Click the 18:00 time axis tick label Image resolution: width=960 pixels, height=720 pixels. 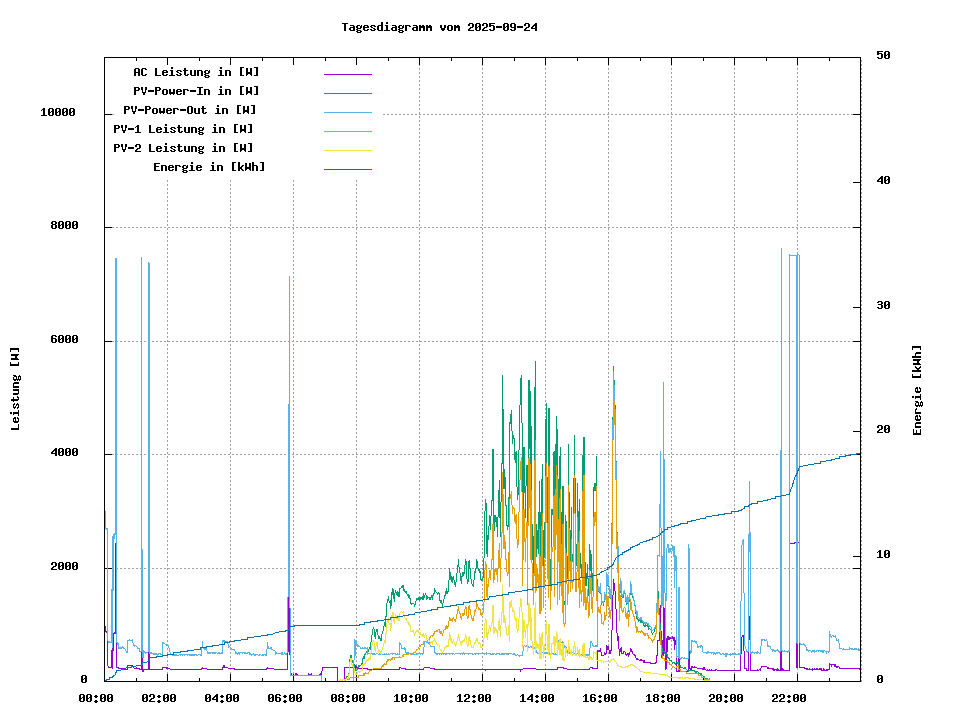tap(663, 698)
